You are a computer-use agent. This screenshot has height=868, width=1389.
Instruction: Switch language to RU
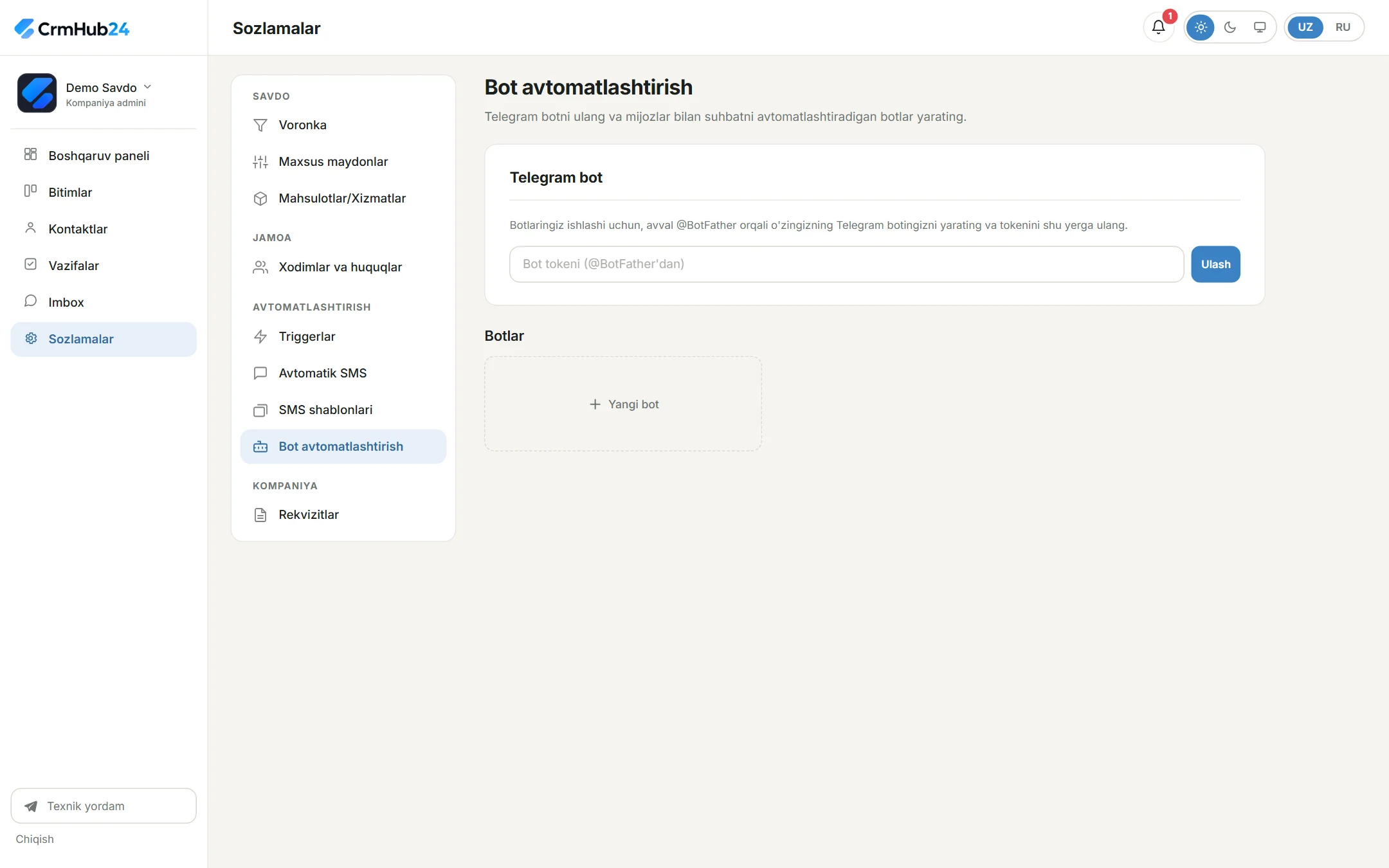tap(1343, 27)
